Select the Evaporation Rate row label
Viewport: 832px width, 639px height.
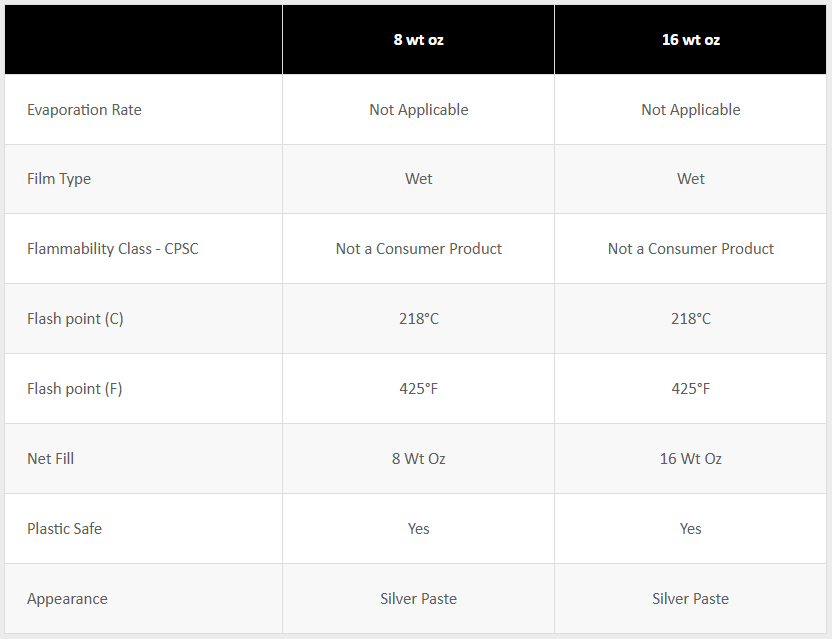click(84, 110)
